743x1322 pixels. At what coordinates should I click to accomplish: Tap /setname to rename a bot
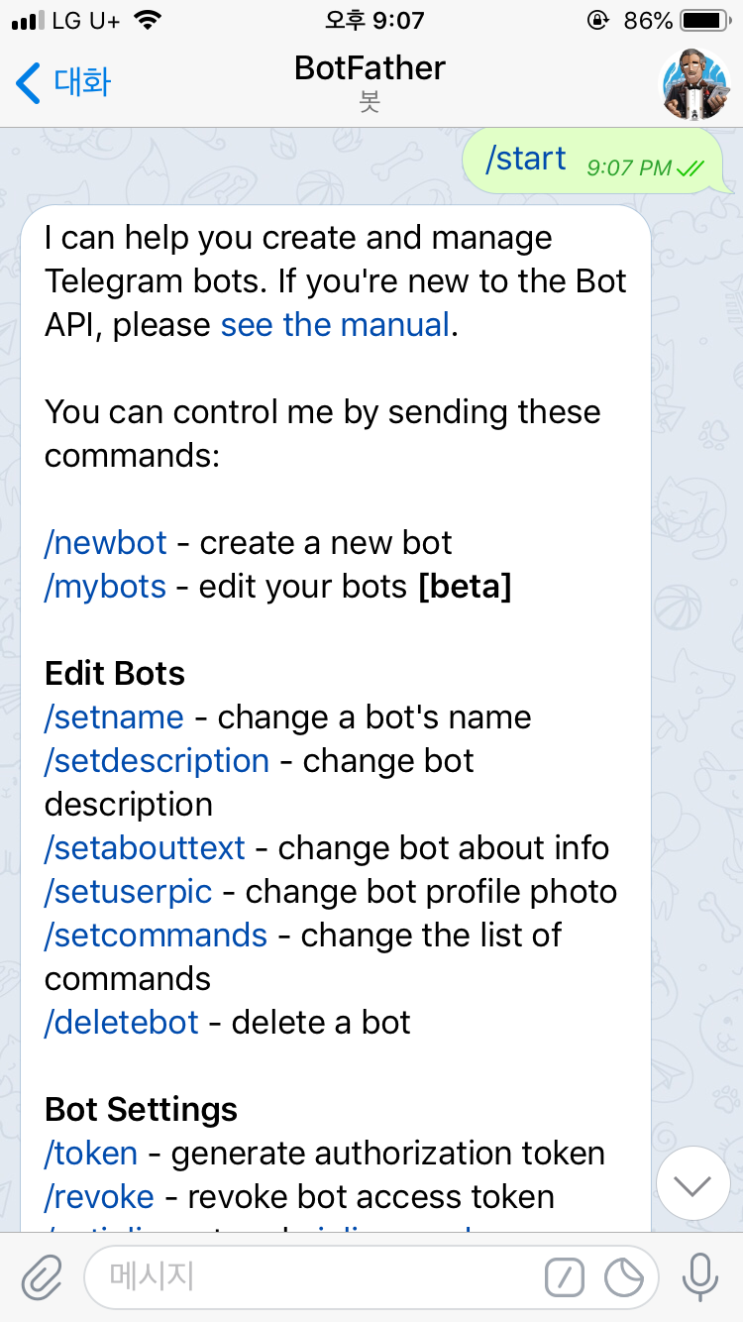coord(112,716)
